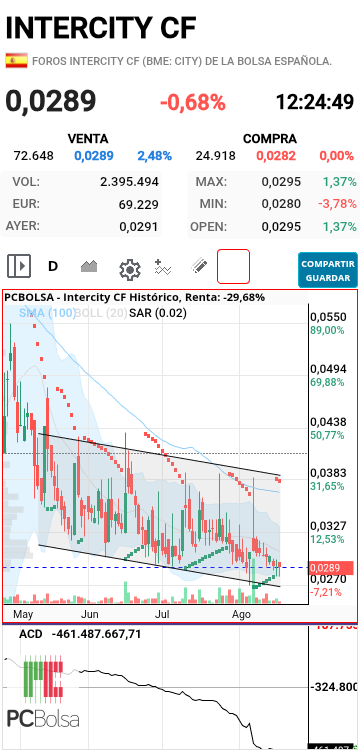This screenshot has width=360, height=750.
Task: Click the MIN -3,78% percentage
Action: [x=338, y=204]
